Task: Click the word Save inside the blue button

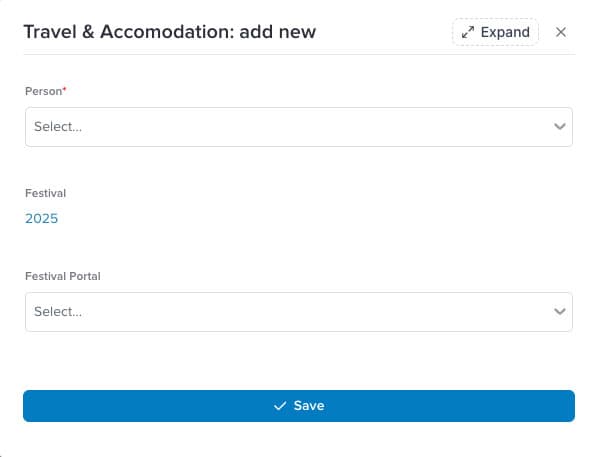Action: 309,406
